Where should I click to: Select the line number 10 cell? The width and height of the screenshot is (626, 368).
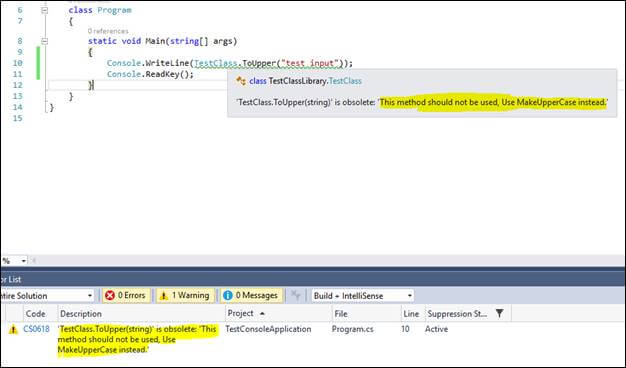(405, 329)
